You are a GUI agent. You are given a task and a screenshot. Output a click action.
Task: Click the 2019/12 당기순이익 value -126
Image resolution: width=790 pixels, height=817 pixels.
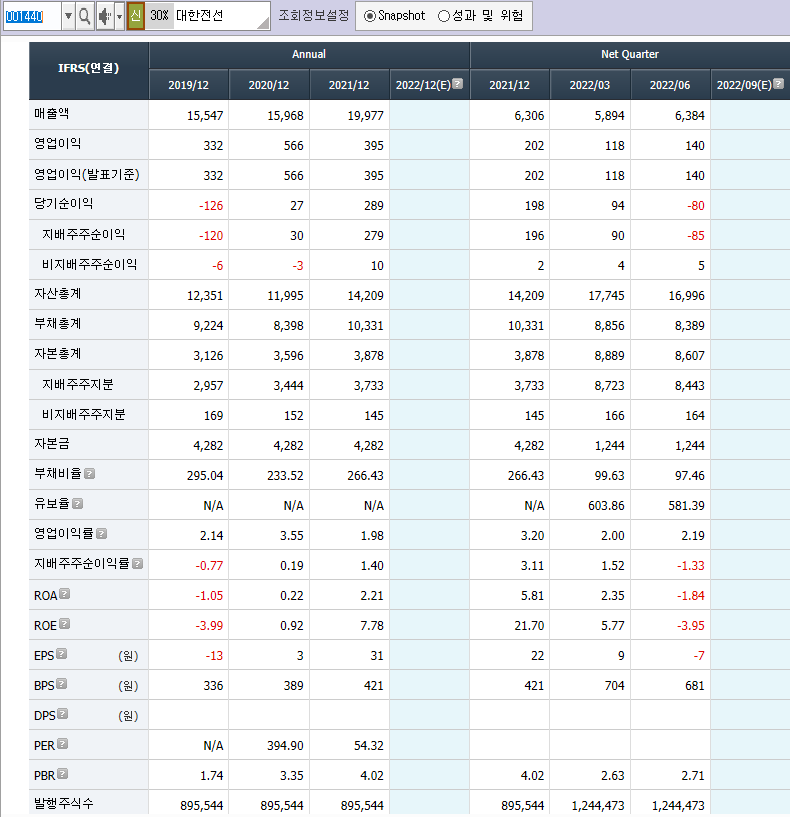pyautogui.click(x=211, y=206)
